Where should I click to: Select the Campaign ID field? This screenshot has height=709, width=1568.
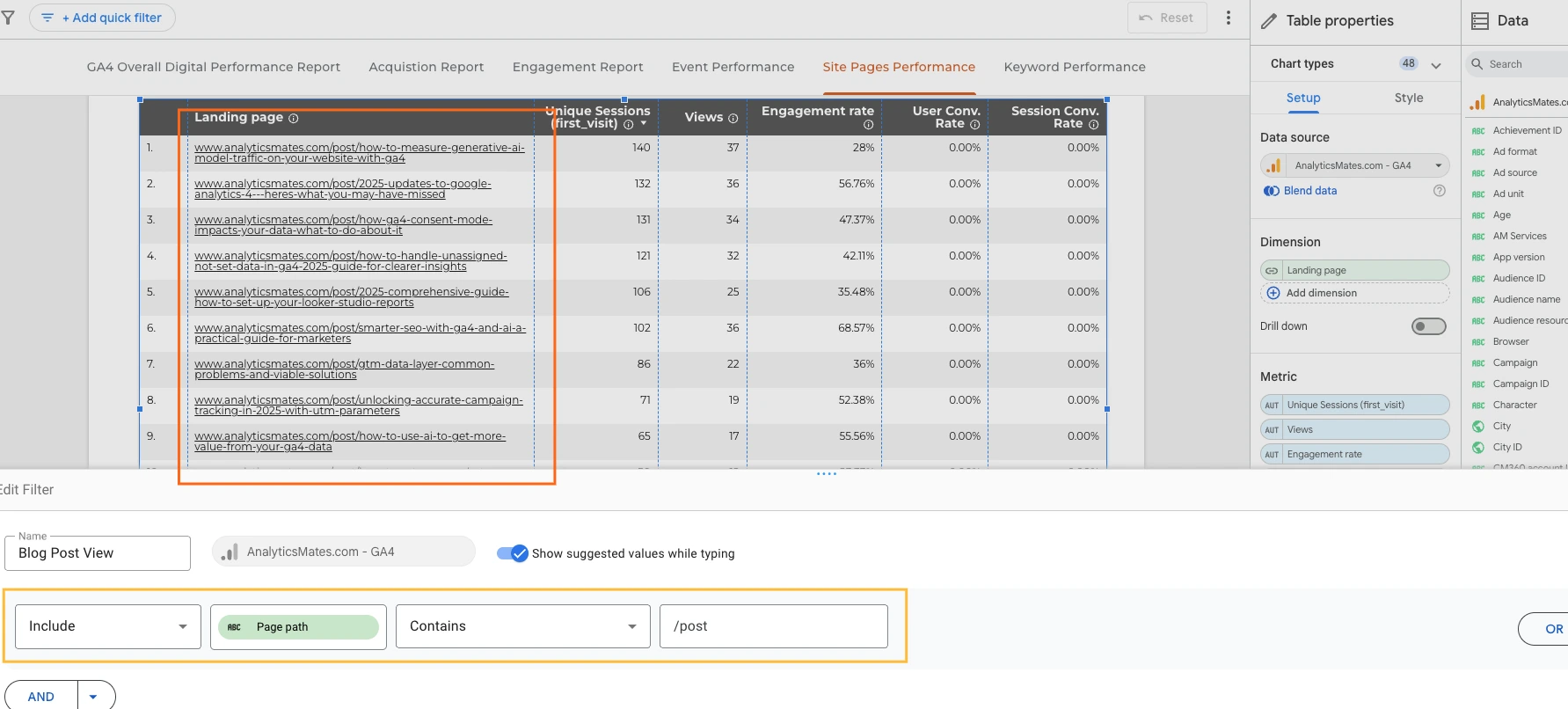click(x=1521, y=384)
